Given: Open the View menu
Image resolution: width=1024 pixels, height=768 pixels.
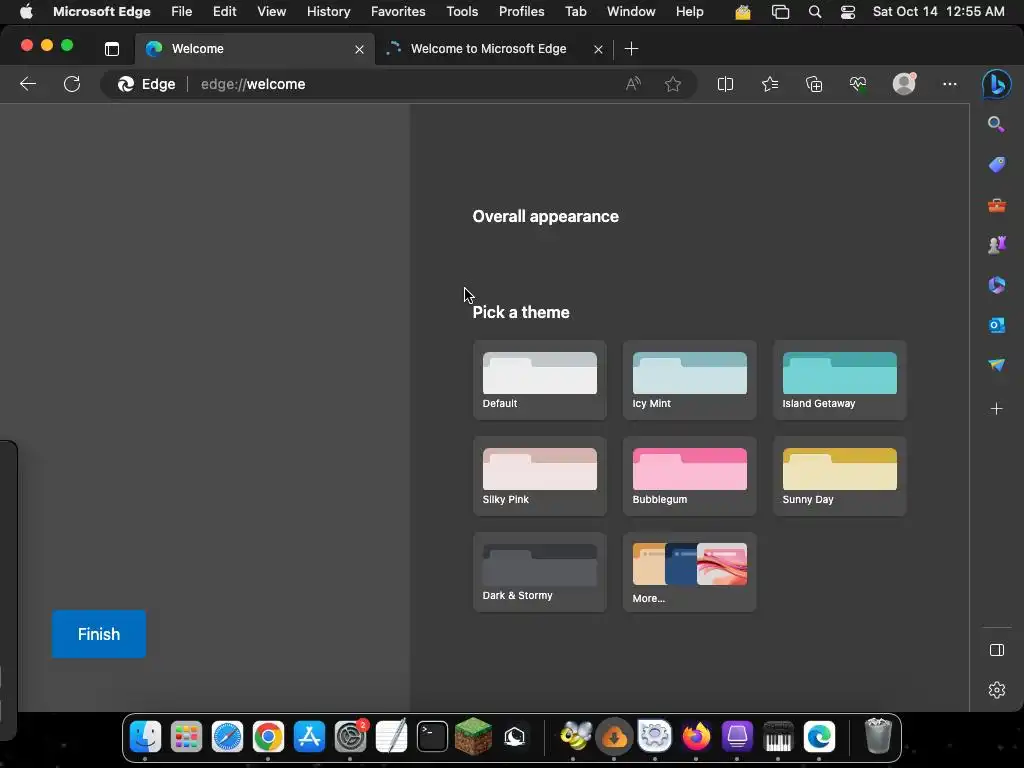Looking at the screenshot, I should [272, 12].
